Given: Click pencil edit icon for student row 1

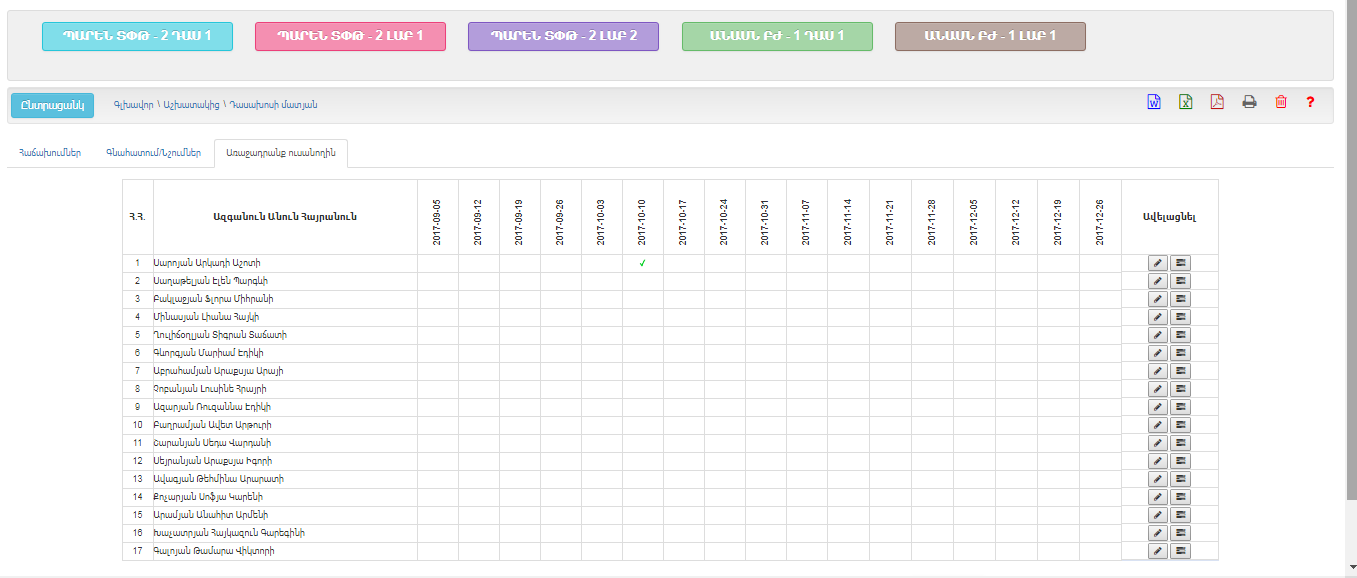Looking at the screenshot, I should (x=1158, y=263).
